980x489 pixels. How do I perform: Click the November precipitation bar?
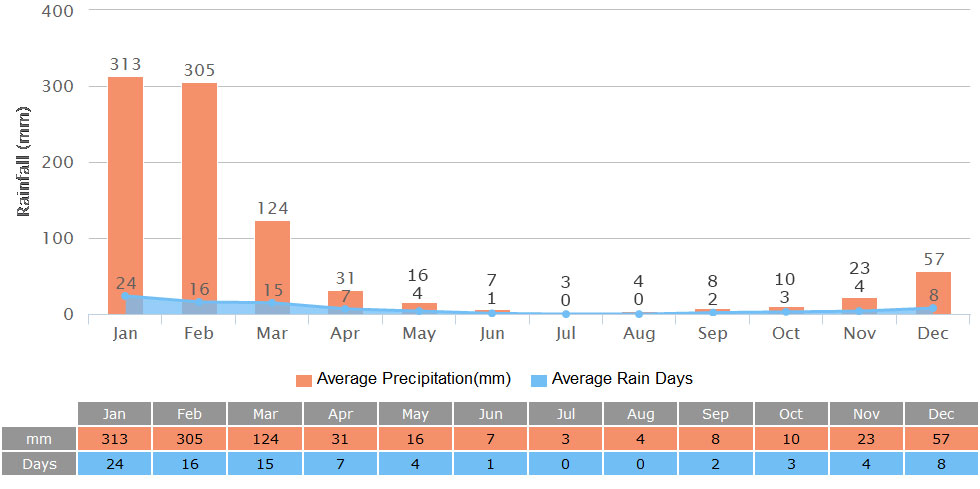pyautogui.click(x=859, y=304)
